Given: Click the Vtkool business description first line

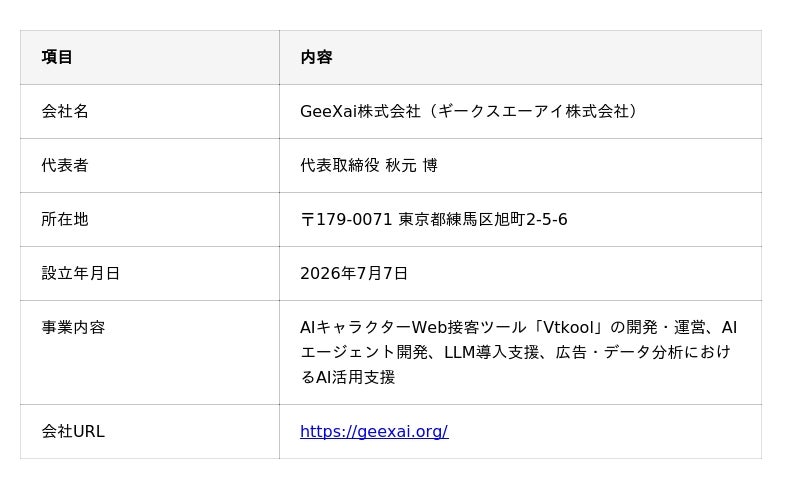Looking at the screenshot, I should (518, 327).
